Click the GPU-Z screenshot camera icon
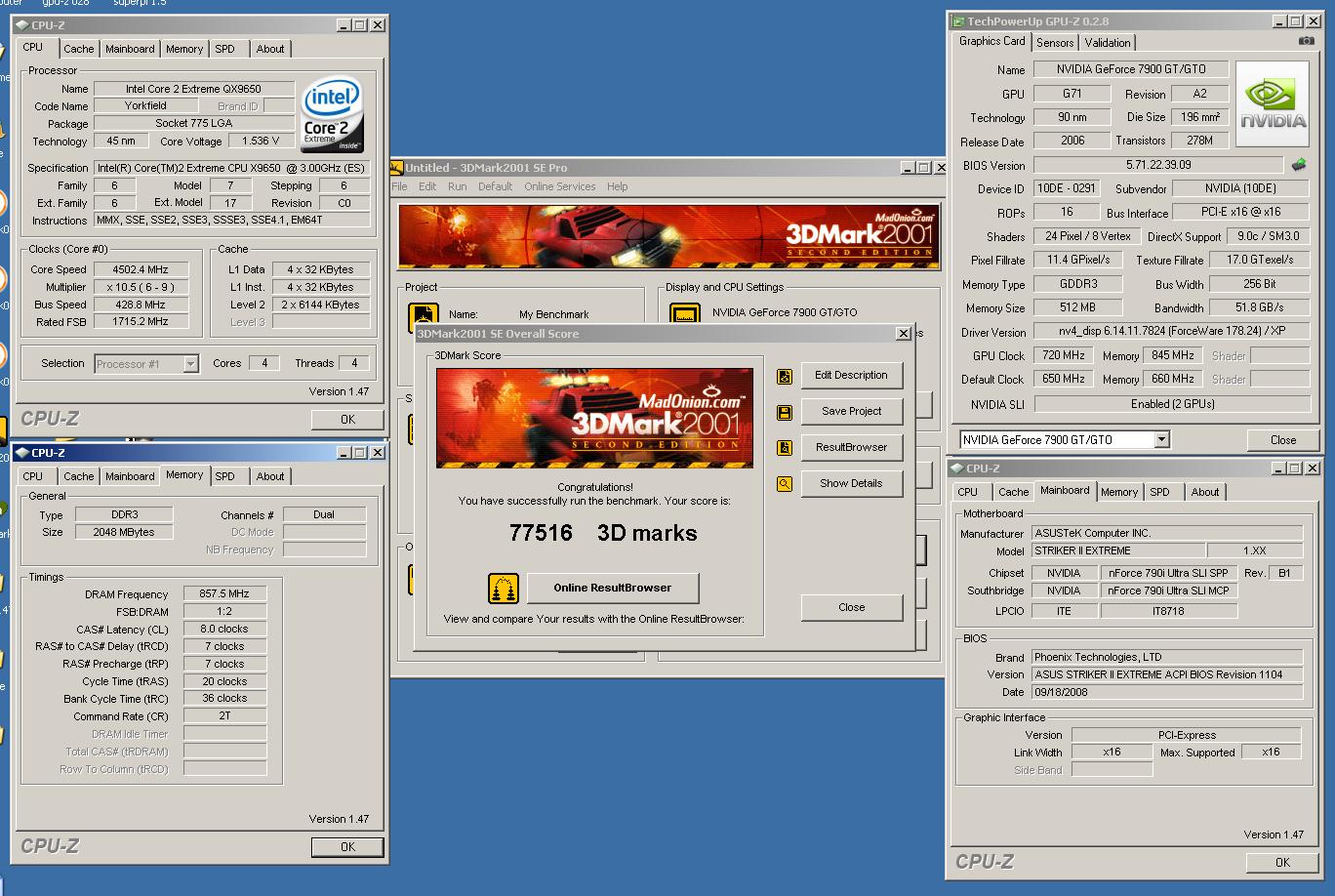Viewport: 1335px width, 896px height. 1306,41
